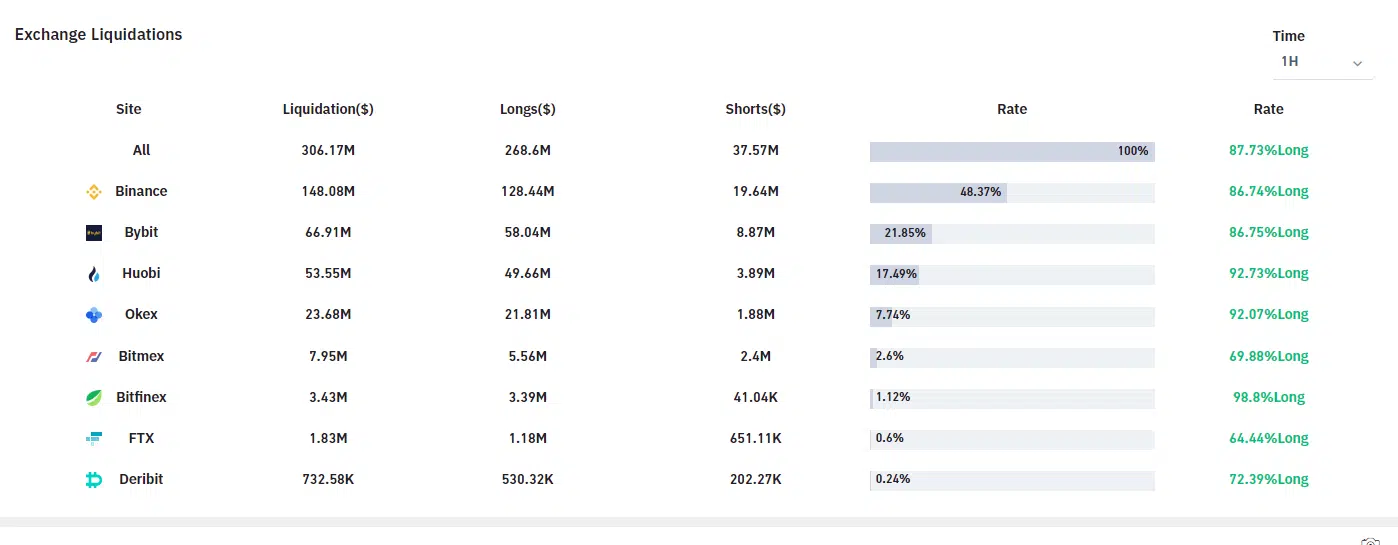Select the All row label
This screenshot has width=1398, height=545.
tap(142, 150)
